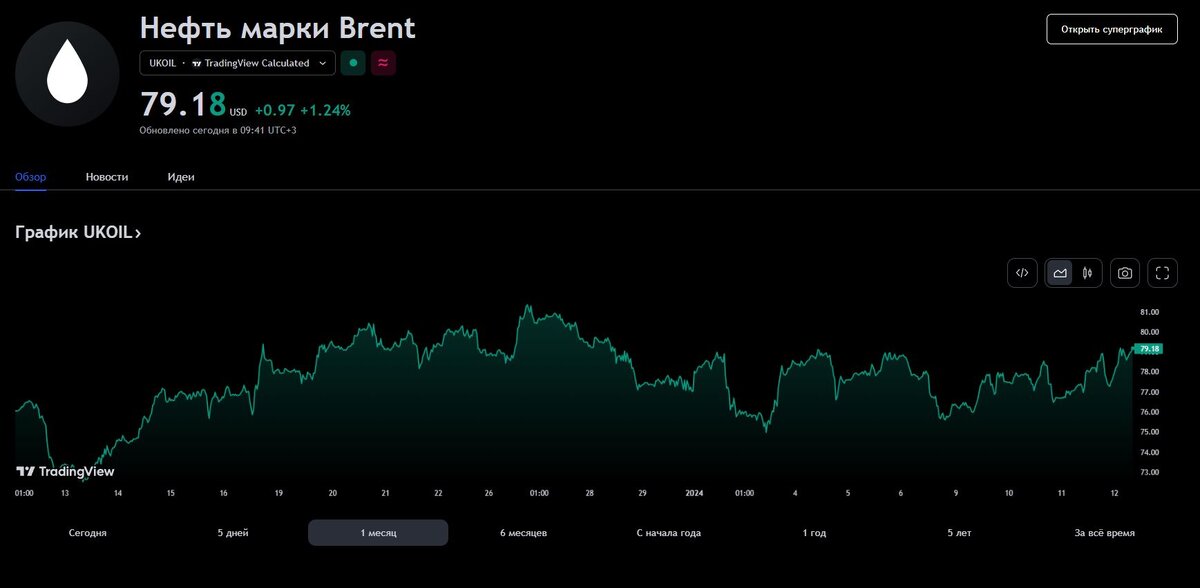Select the "1 месяц" time range
Screen dimensions: 1200x588
377,532
